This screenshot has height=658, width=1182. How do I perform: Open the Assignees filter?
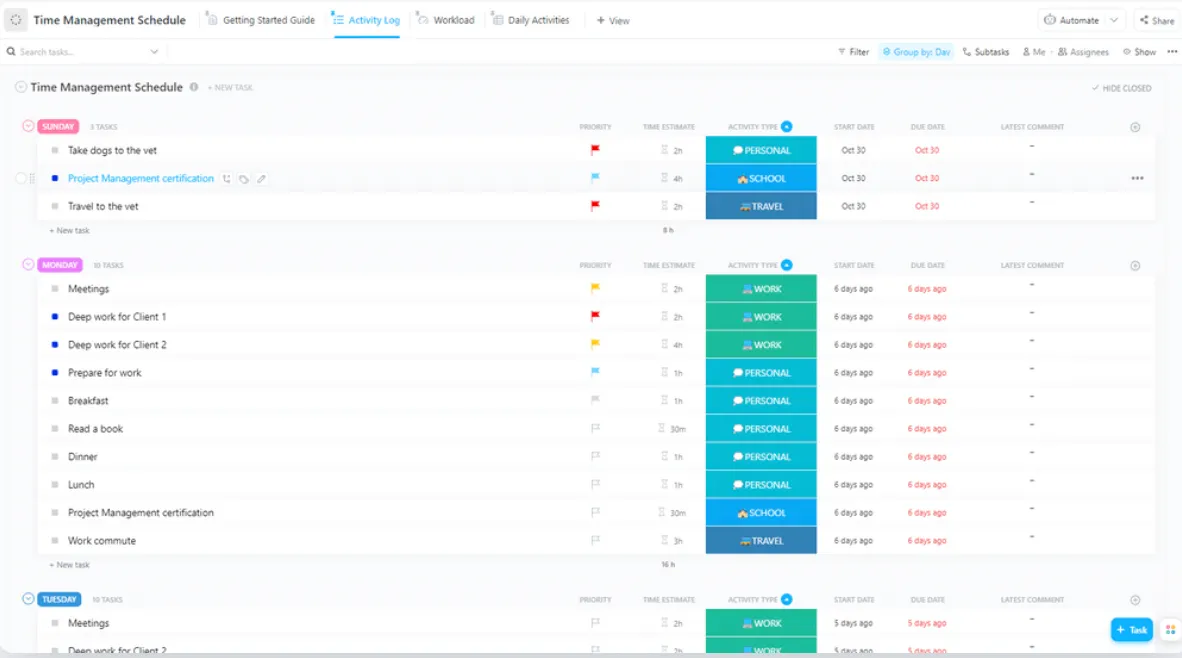pos(1083,52)
